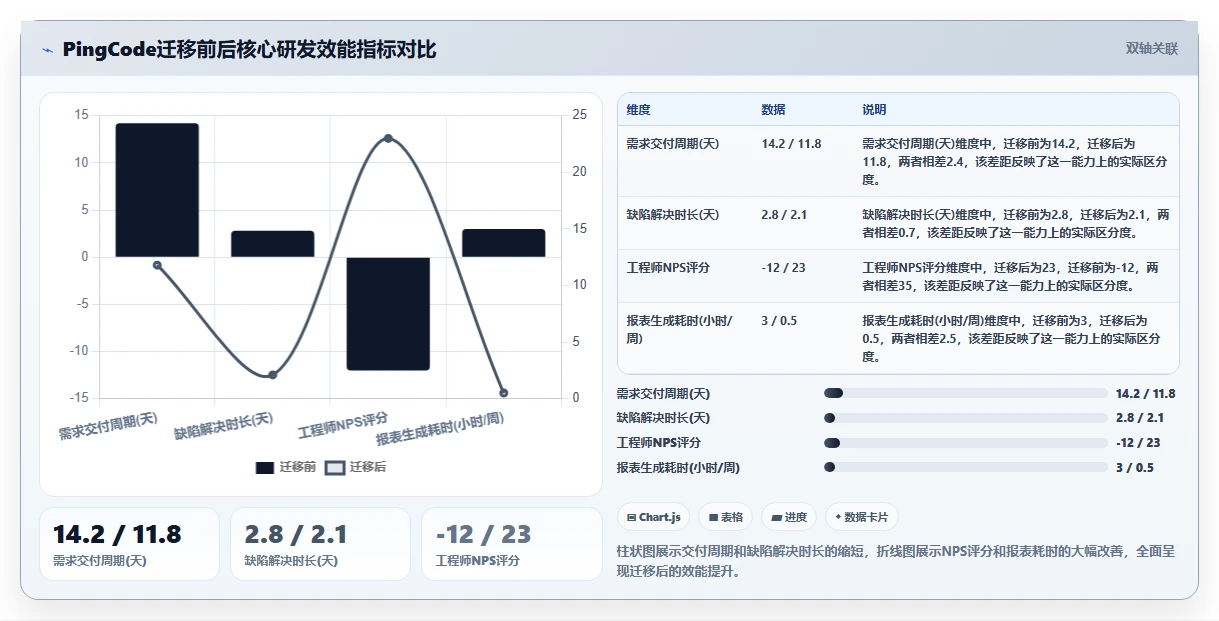
Task: Click the line point at the NPS peak
Action: [388, 138]
